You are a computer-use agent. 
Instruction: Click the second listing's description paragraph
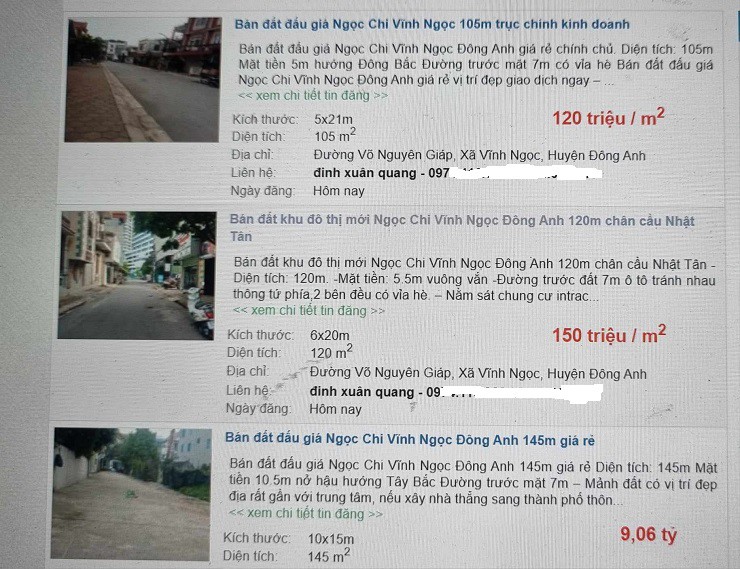coord(474,279)
